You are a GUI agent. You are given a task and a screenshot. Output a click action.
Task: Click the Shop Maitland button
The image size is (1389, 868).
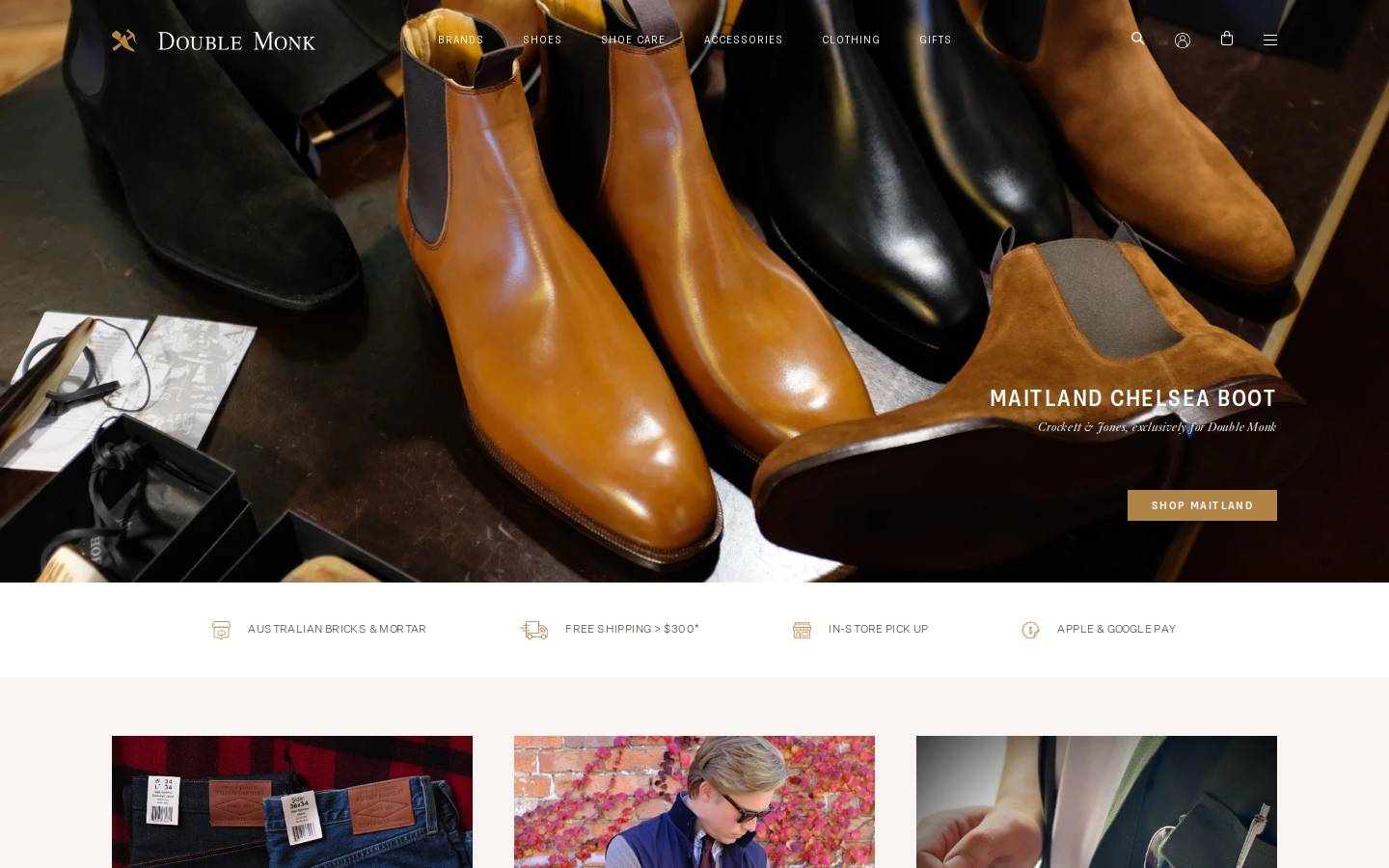click(1202, 505)
